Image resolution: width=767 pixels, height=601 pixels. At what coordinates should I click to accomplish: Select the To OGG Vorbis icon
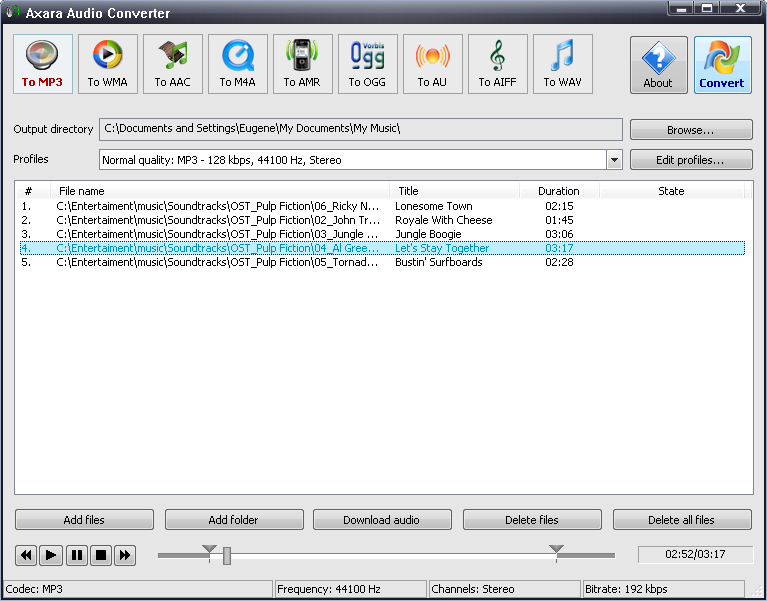tap(368, 64)
